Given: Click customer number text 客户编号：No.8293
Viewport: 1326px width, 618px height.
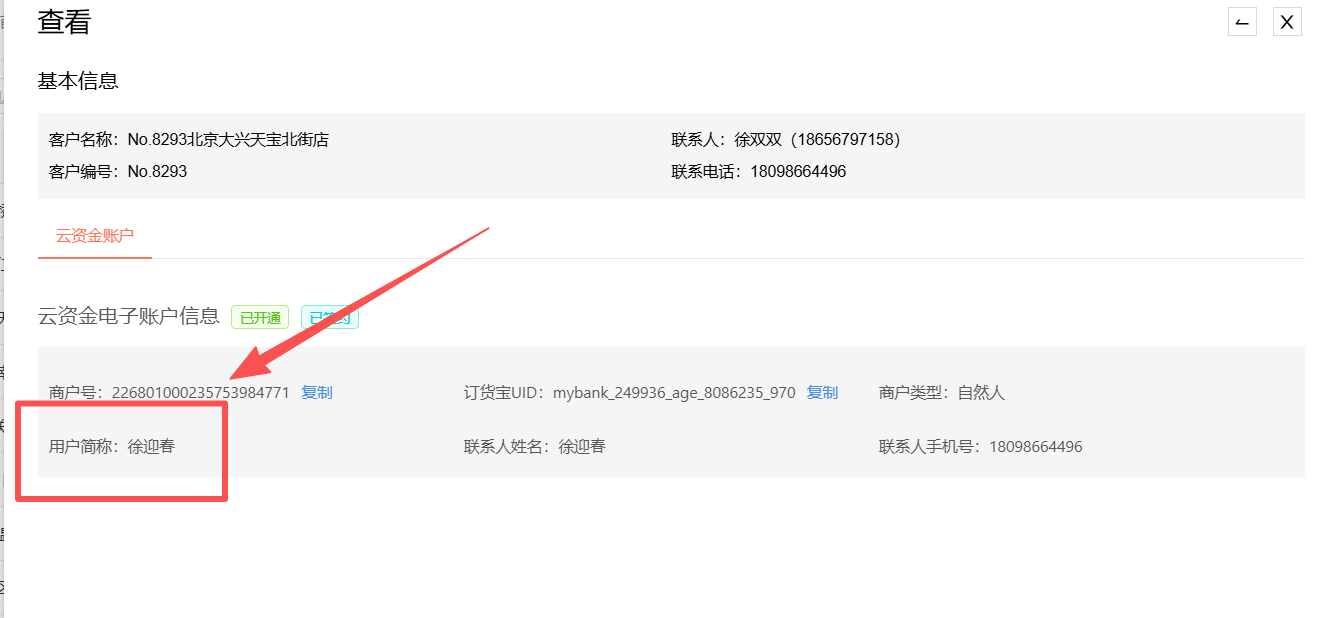Looking at the screenshot, I should coord(118,172).
